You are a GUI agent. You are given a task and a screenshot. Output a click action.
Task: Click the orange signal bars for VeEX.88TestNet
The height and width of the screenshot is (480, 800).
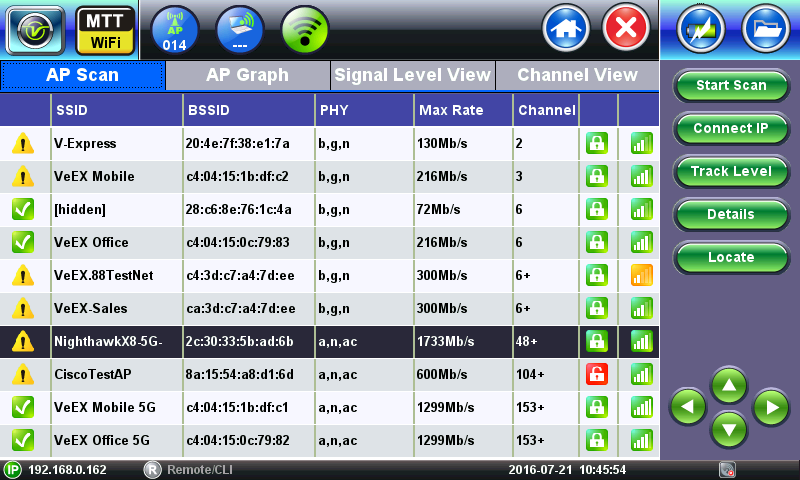click(x=641, y=275)
